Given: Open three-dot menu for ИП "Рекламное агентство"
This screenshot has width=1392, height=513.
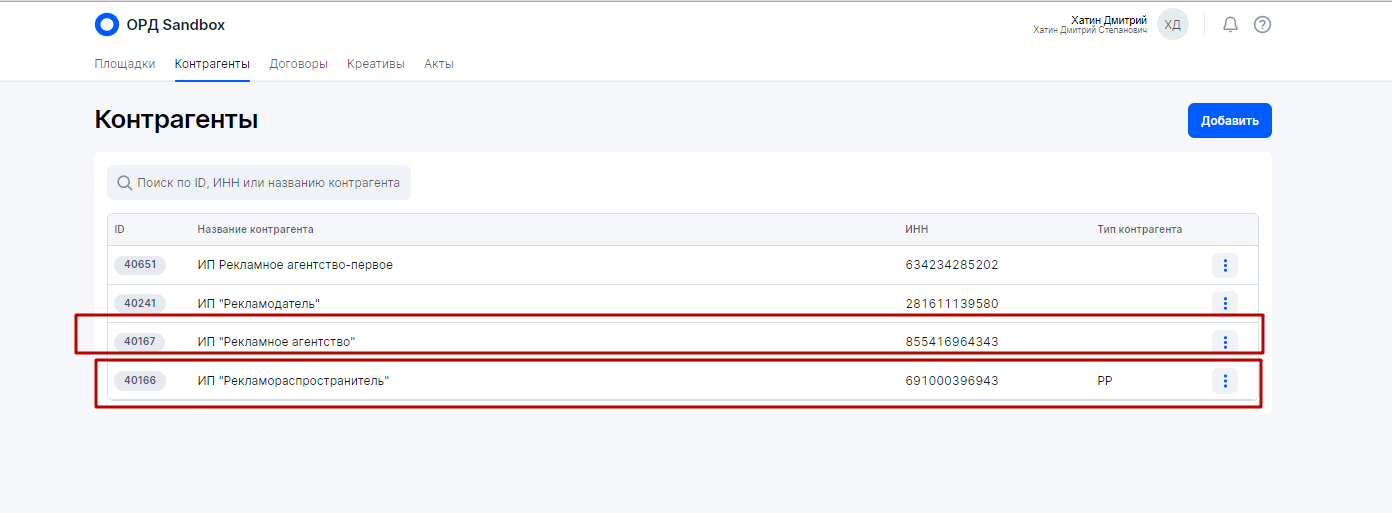Looking at the screenshot, I should [1224, 342].
